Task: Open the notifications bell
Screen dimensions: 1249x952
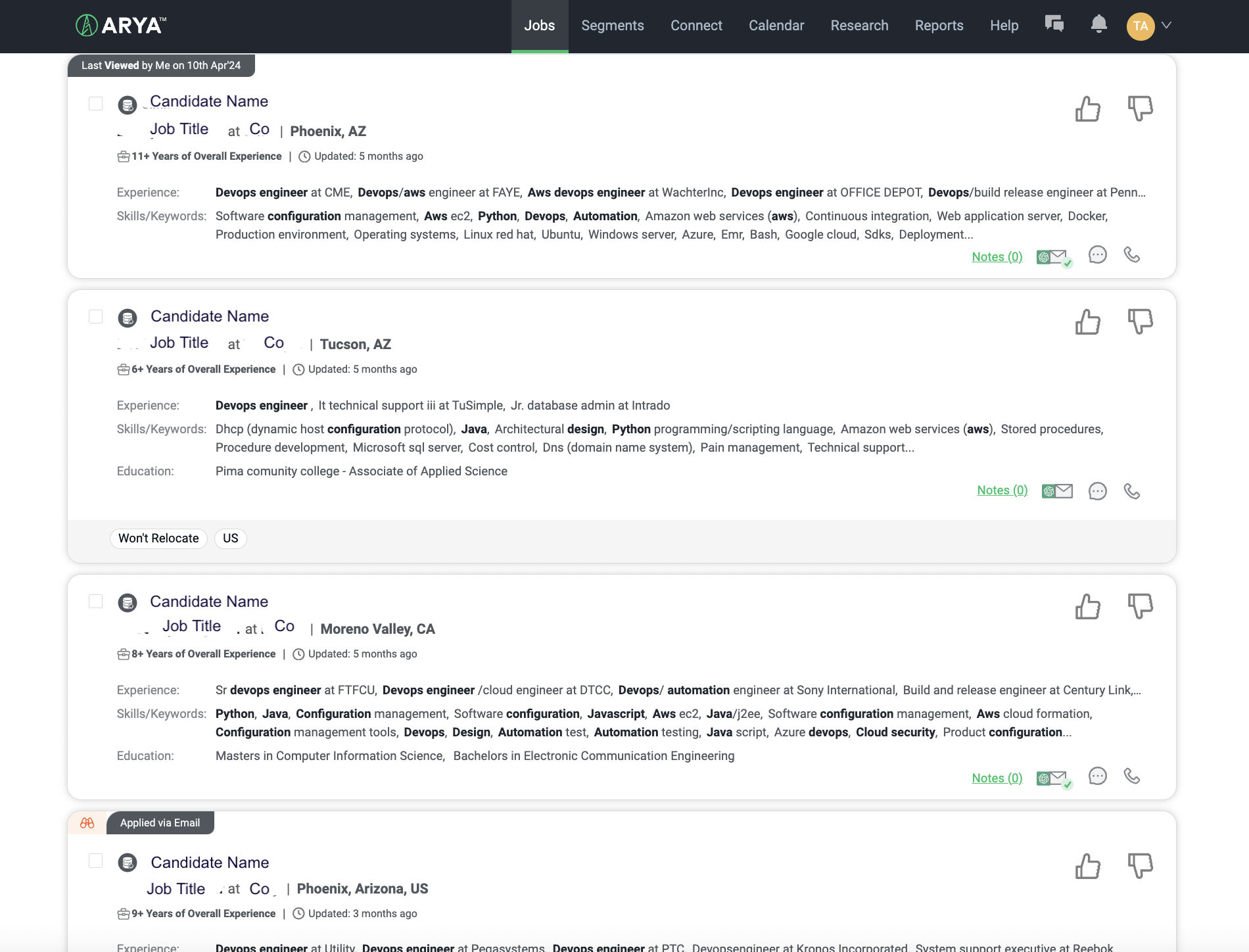Action: 1099,25
